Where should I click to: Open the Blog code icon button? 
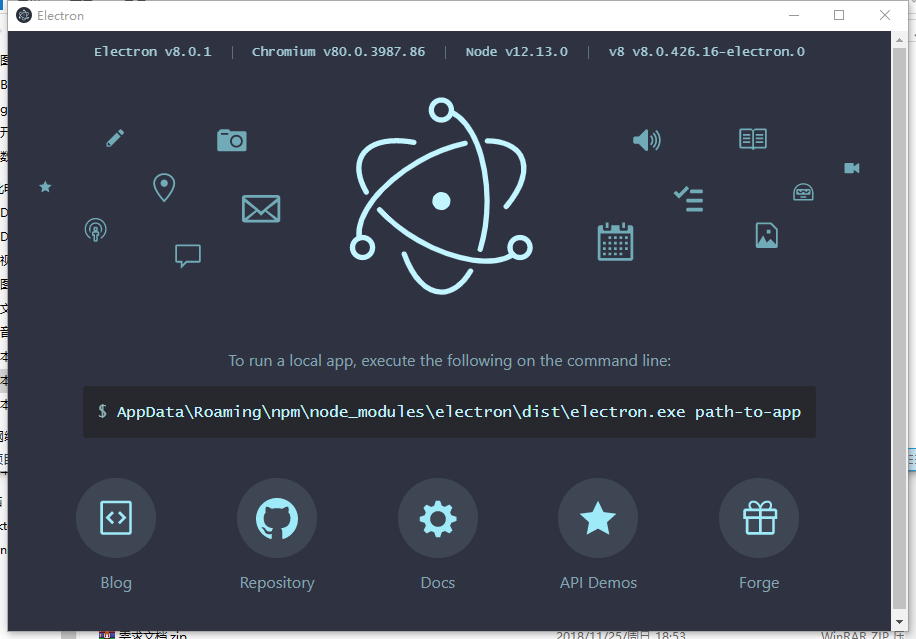[x=116, y=518]
